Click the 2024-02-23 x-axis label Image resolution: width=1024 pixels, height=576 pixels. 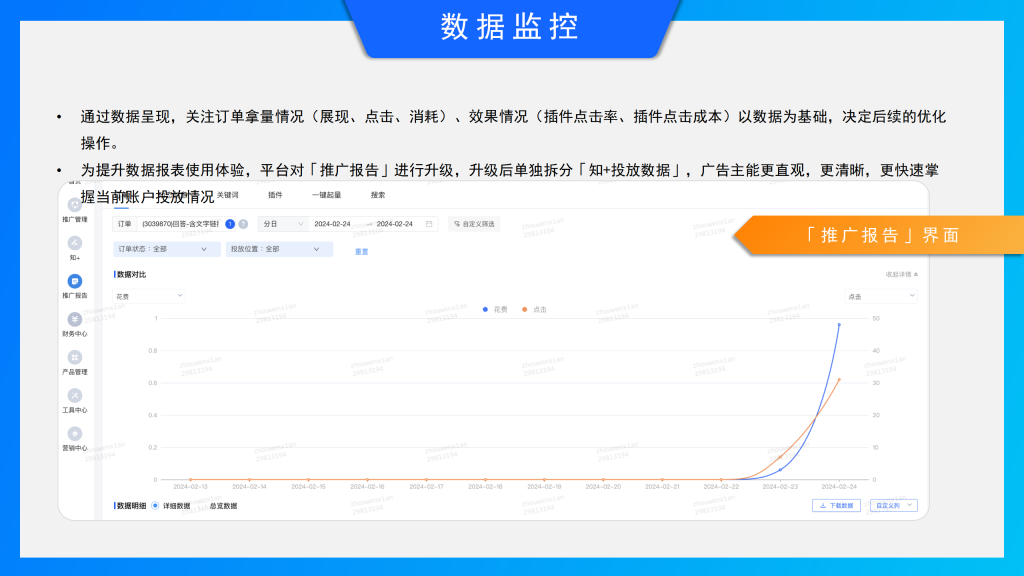pyautogui.click(x=780, y=487)
